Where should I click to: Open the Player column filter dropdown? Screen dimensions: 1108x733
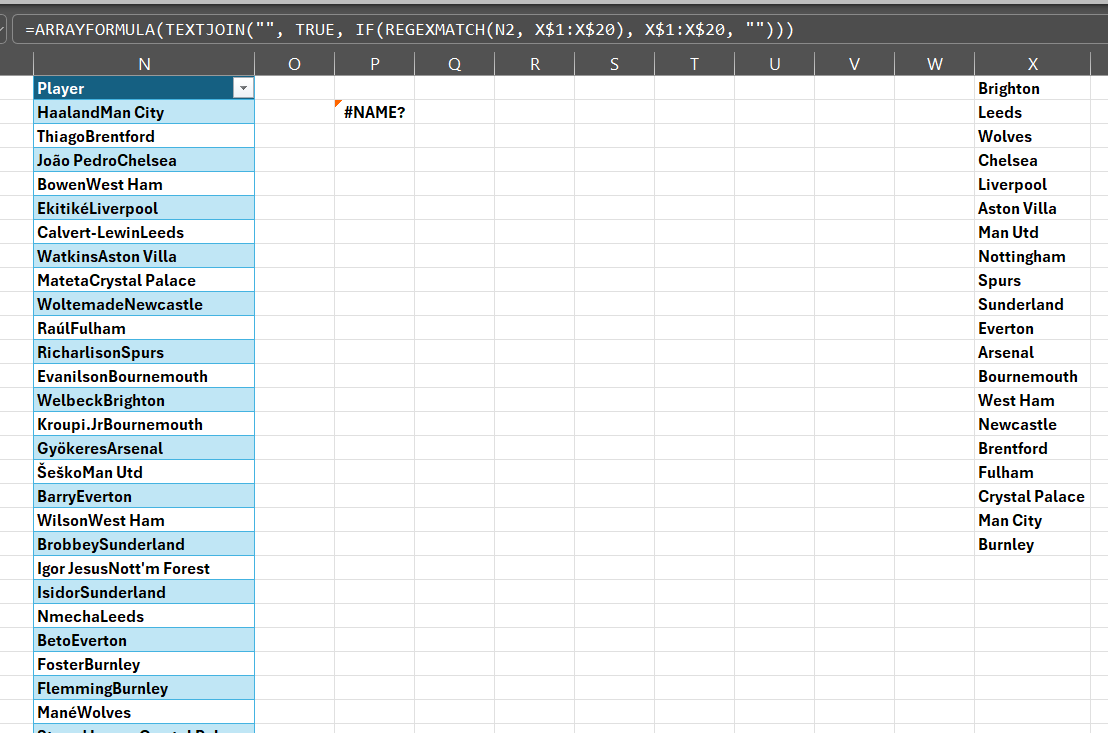[x=243, y=88]
